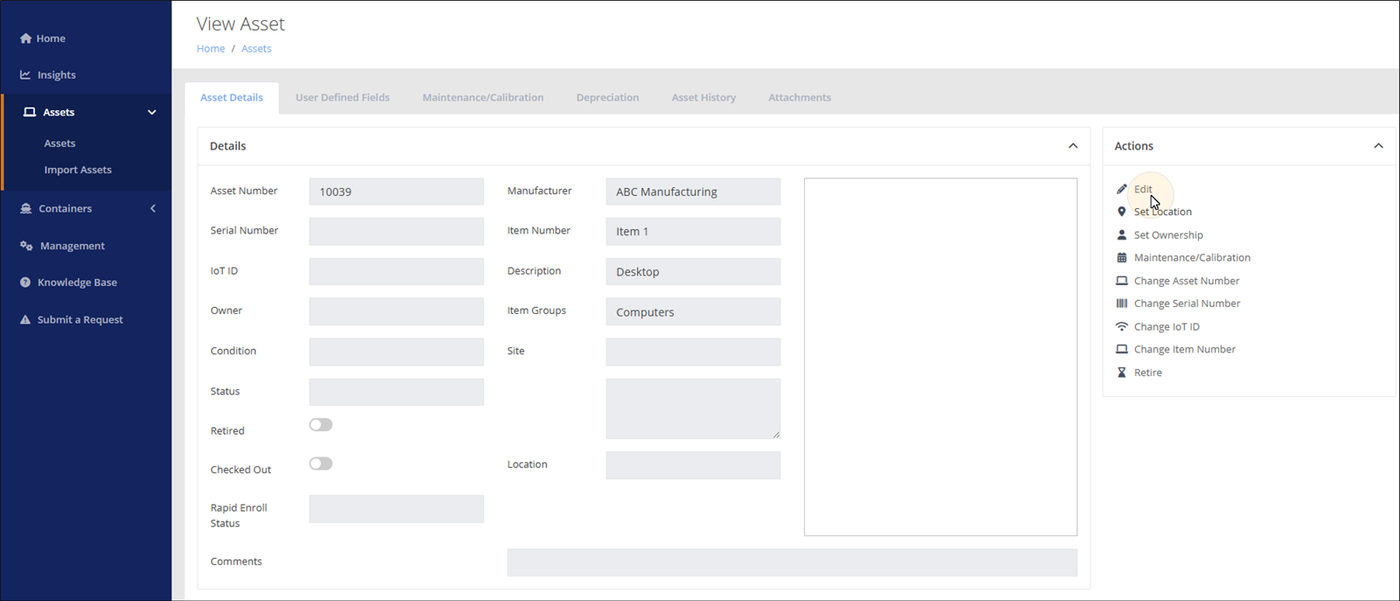Screen dimensions: 1400x601
Task: Open the Asset History tab
Action: coord(704,98)
